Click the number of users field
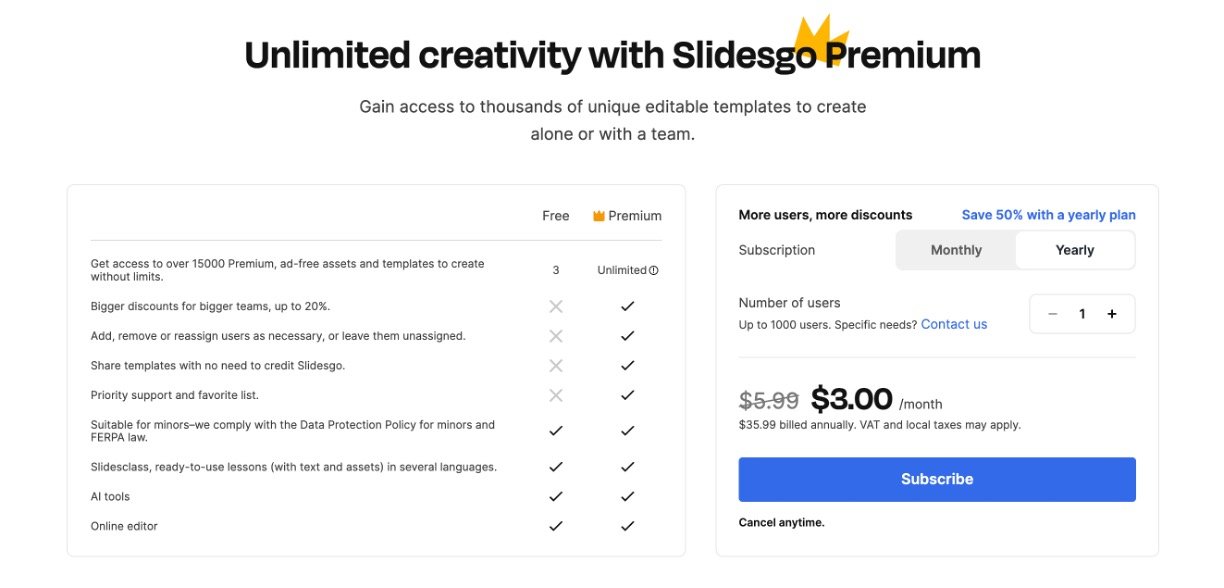The width and height of the screenshot is (1224, 588). tap(1082, 314)
